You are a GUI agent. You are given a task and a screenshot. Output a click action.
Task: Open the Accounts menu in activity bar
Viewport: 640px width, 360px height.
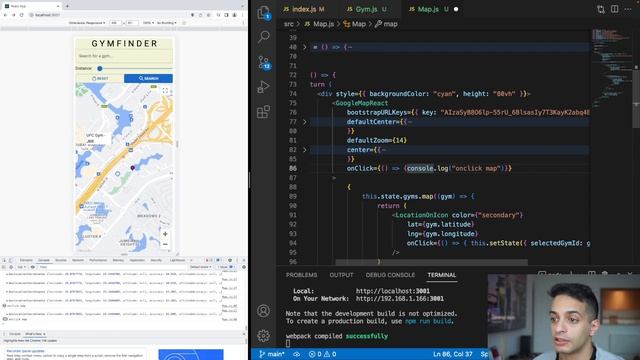(264, 311)
